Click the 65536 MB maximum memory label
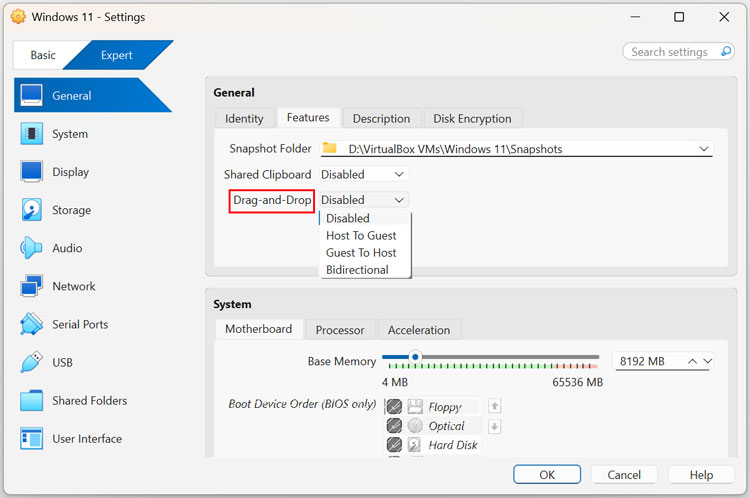This screenshot has height=498, width=750. coord(577,382)
